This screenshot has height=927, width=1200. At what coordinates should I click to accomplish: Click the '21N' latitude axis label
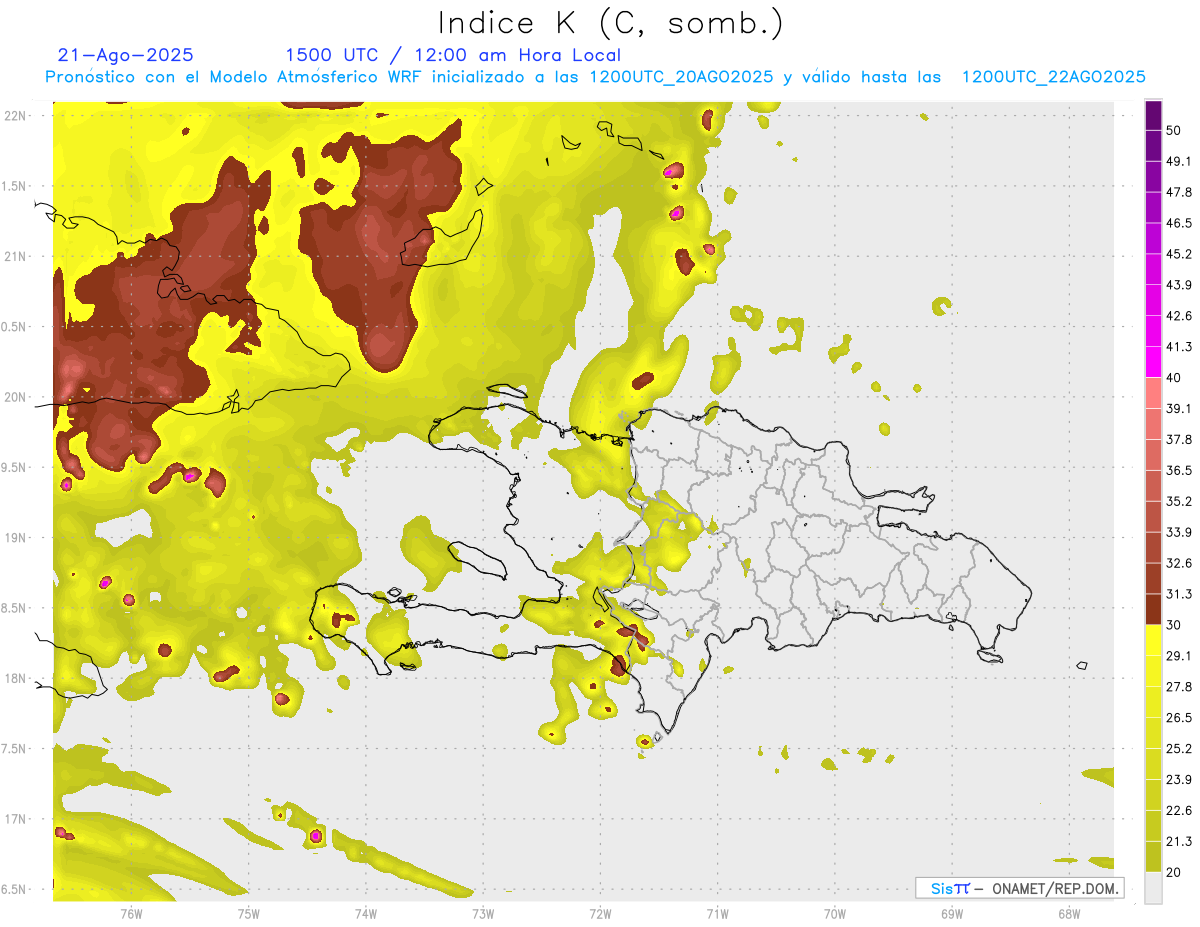click(x=17, y=256)
